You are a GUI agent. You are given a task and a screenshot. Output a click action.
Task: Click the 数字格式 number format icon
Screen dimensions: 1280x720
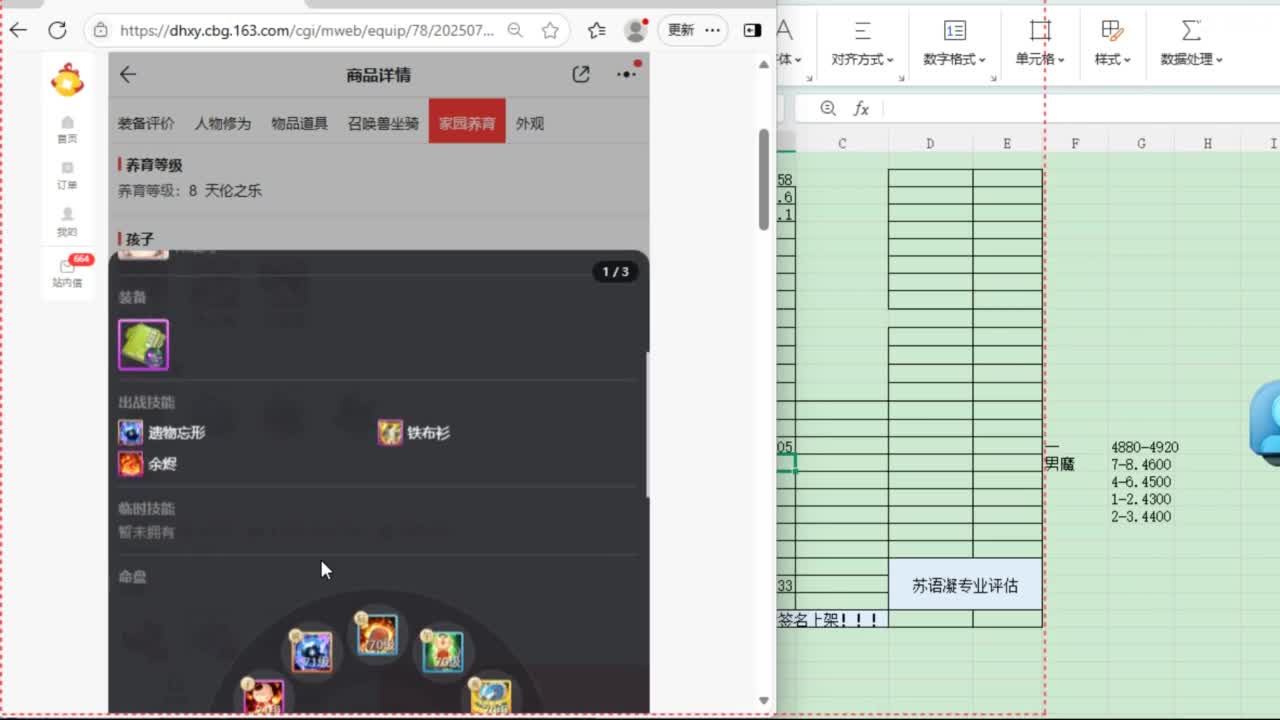point(955,30)
